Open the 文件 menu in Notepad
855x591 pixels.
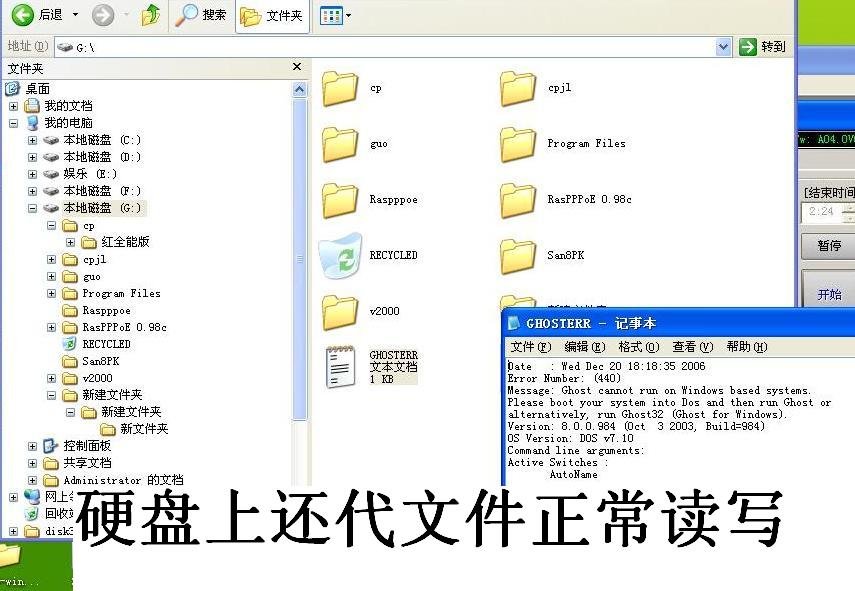coord(528,345)
